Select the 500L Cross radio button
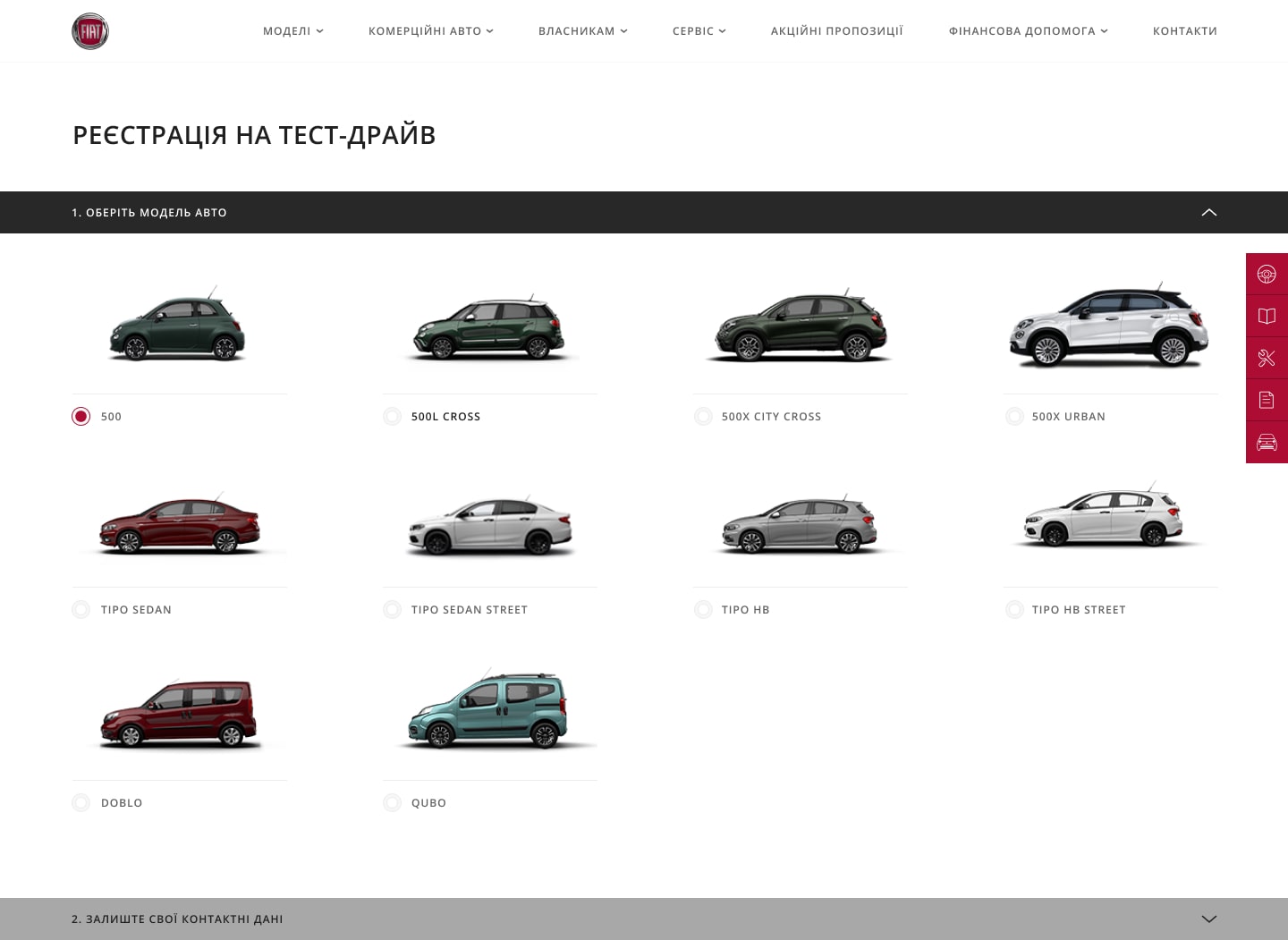The height and width of the screenshot is (940, 1288). point(392,417)
